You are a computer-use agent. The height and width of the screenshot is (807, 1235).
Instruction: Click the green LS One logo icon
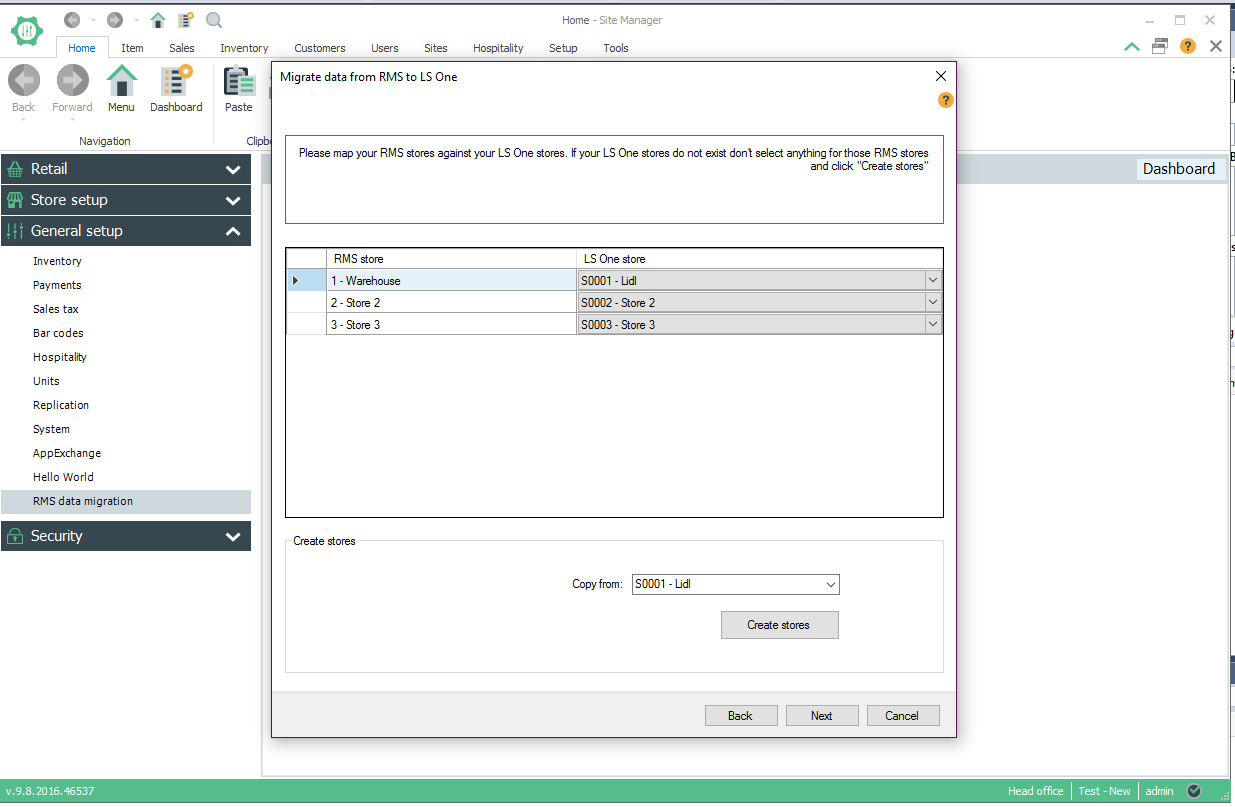(27, 29)
